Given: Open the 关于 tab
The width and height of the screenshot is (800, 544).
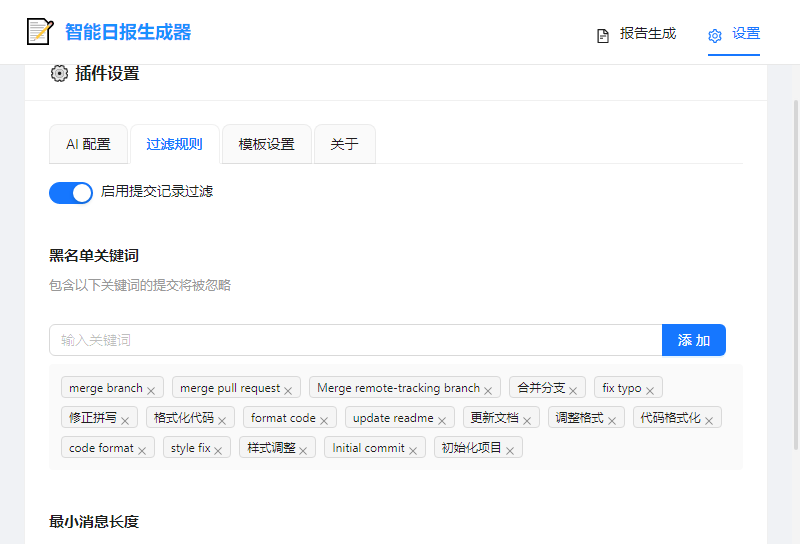Looking at the screenshot, I should click(344, 144).
